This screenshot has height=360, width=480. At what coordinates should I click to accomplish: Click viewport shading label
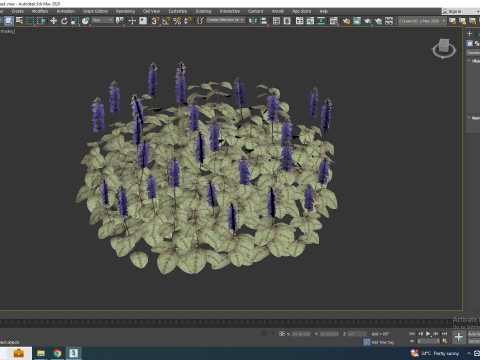7,31
